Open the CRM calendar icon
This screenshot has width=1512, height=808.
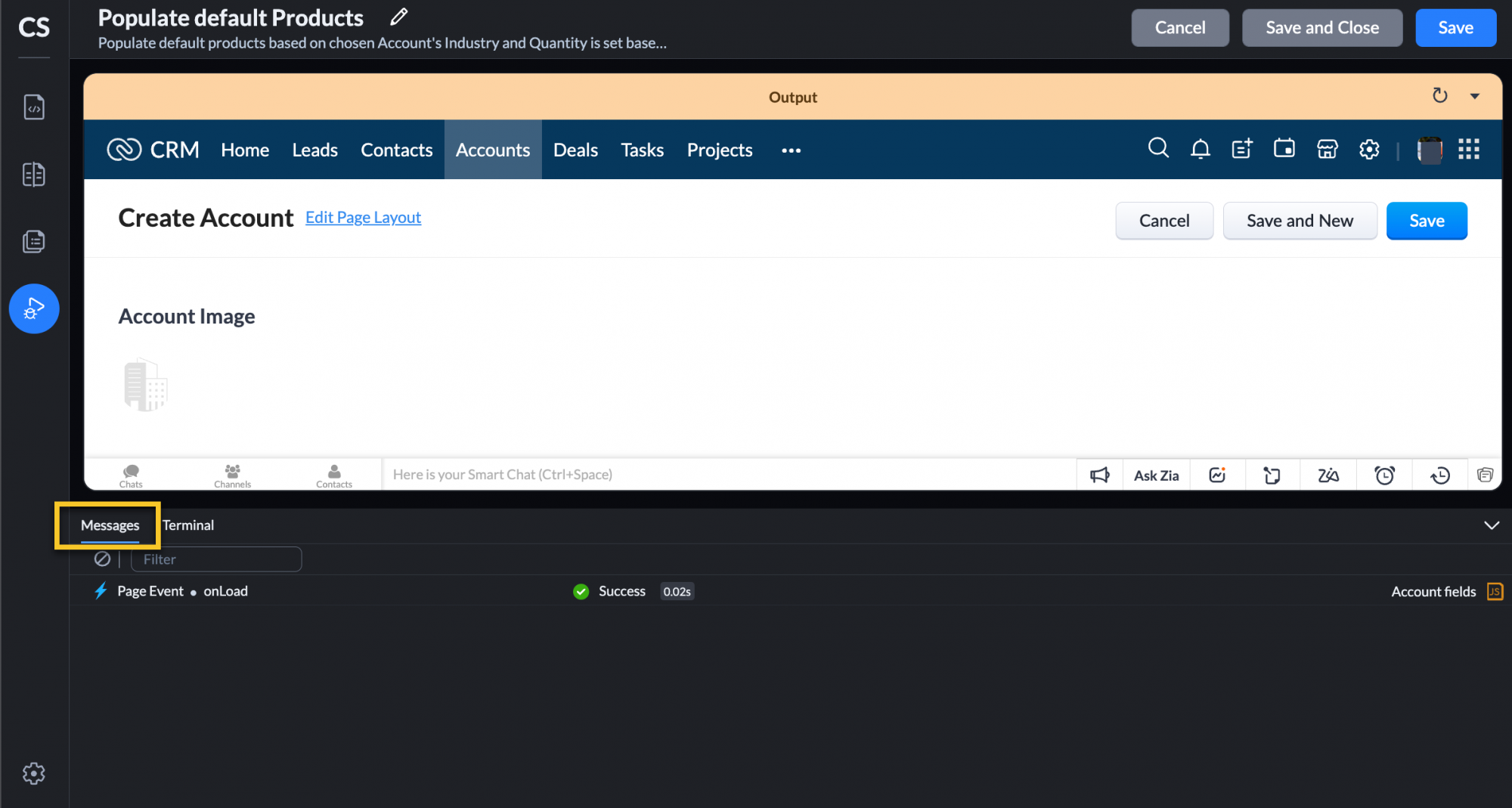point(1284,148)
